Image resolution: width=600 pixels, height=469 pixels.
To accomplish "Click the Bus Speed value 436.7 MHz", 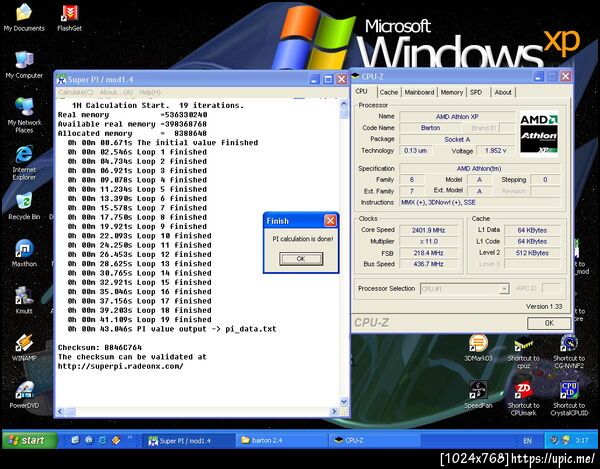I will [x=428, y=264].
